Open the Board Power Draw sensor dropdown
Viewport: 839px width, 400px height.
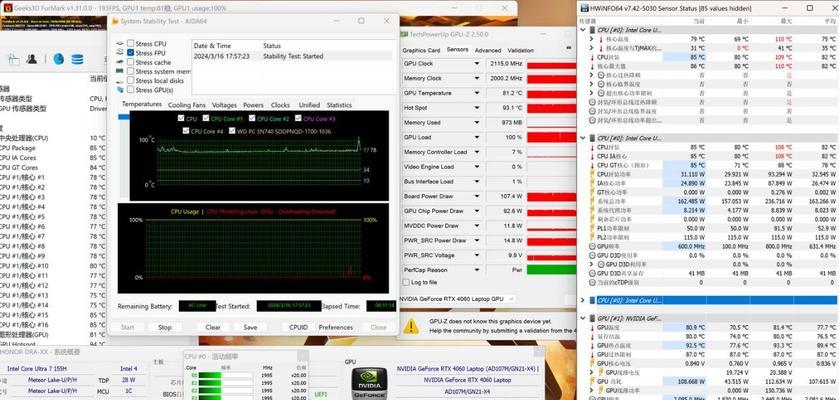pyautogui.click(x=477, y=196)
